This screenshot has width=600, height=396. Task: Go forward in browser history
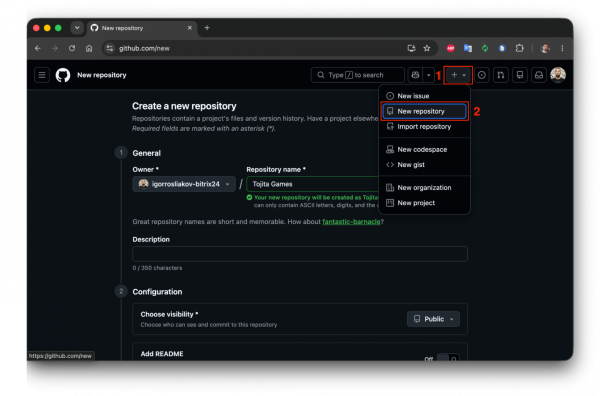pyautogui.click(x=55, y=48)
